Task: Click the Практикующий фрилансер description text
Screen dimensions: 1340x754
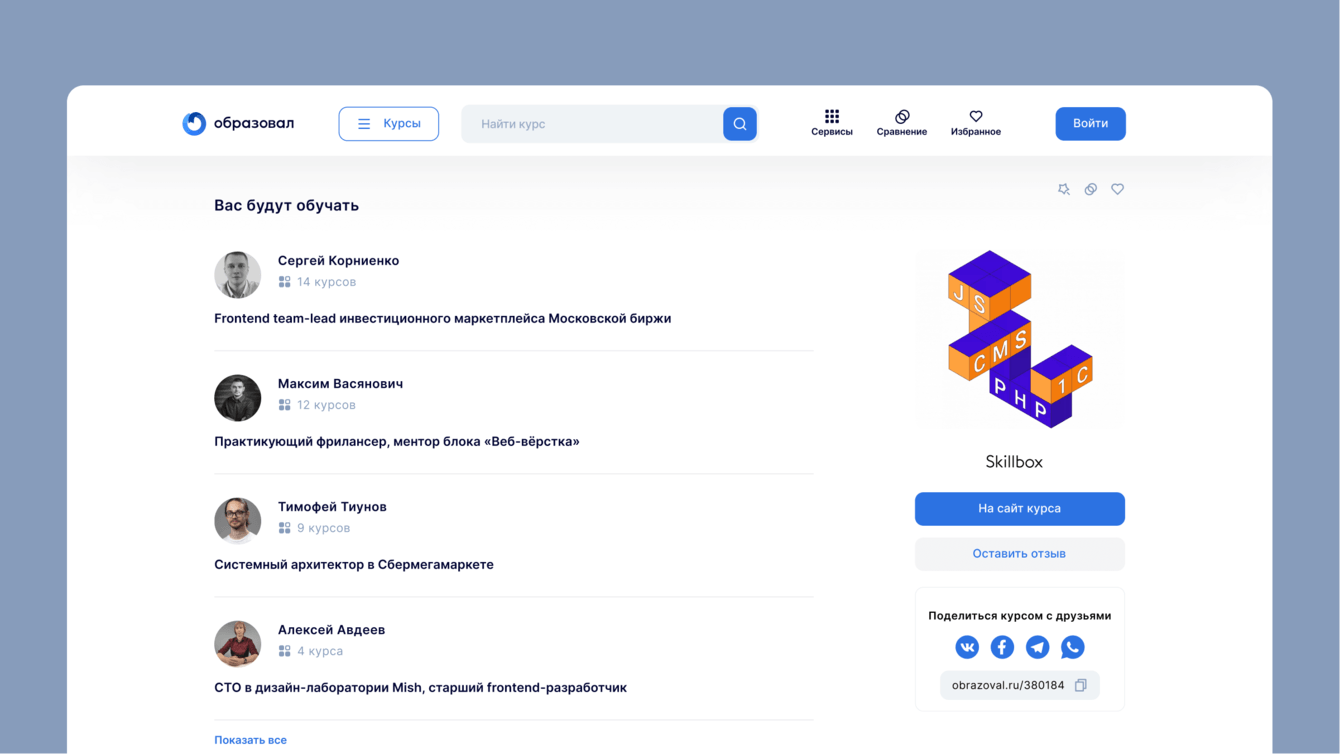Action: (x=397, y=442)
